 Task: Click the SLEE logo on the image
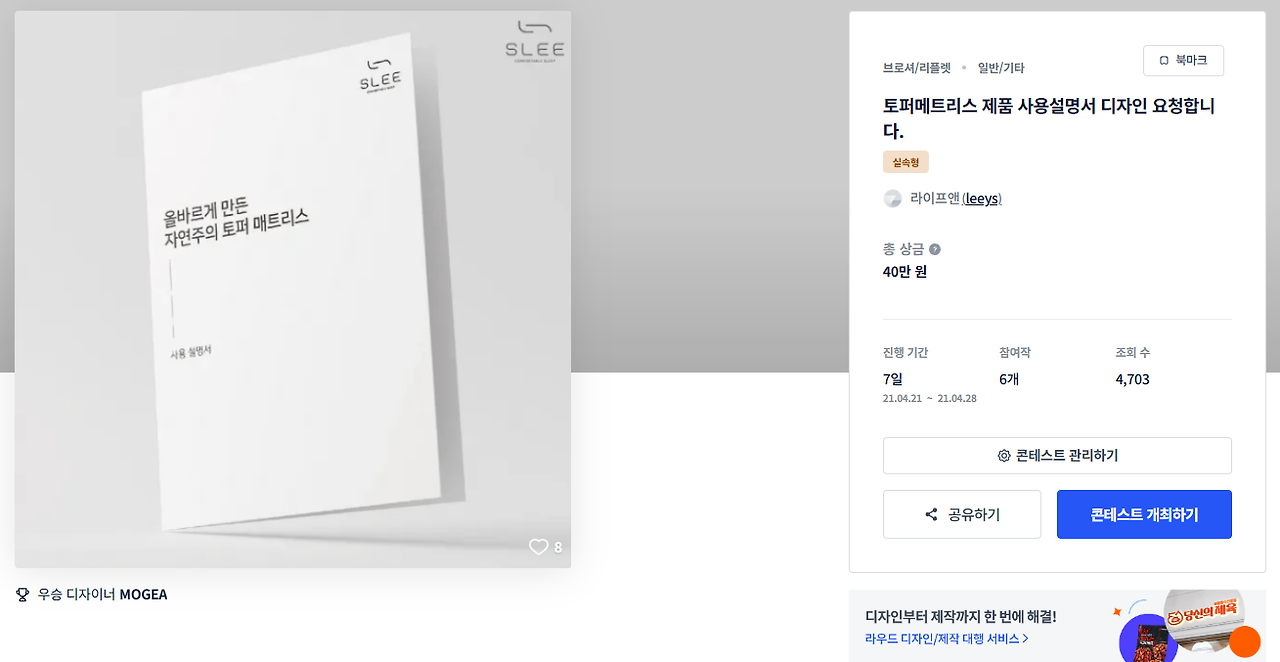click(534, 40)
